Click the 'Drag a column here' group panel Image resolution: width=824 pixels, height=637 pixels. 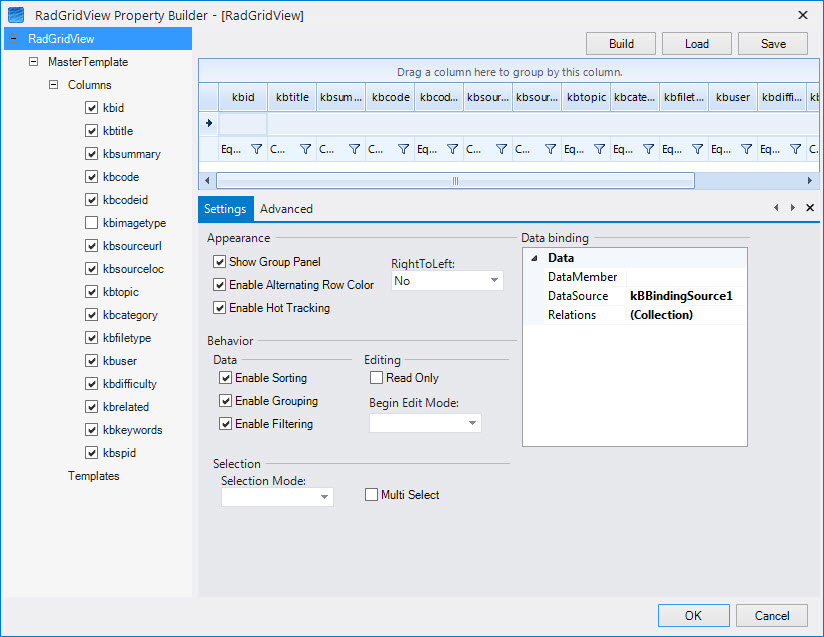509,72
